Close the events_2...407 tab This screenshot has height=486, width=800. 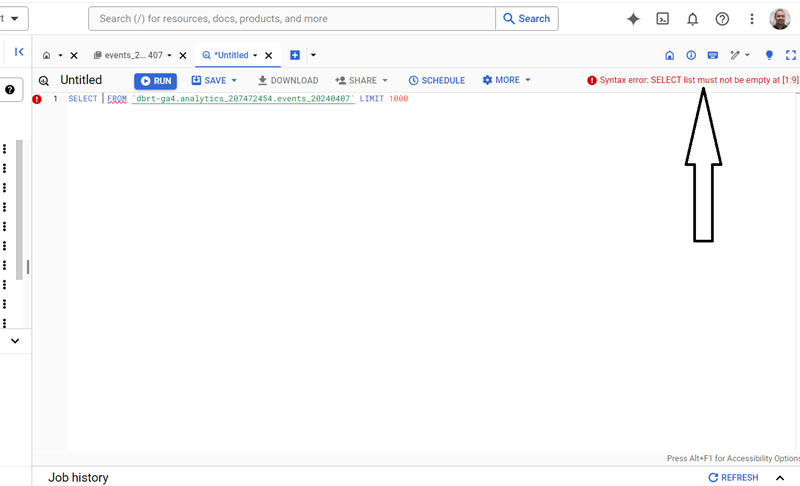click(x=183, y=55)
